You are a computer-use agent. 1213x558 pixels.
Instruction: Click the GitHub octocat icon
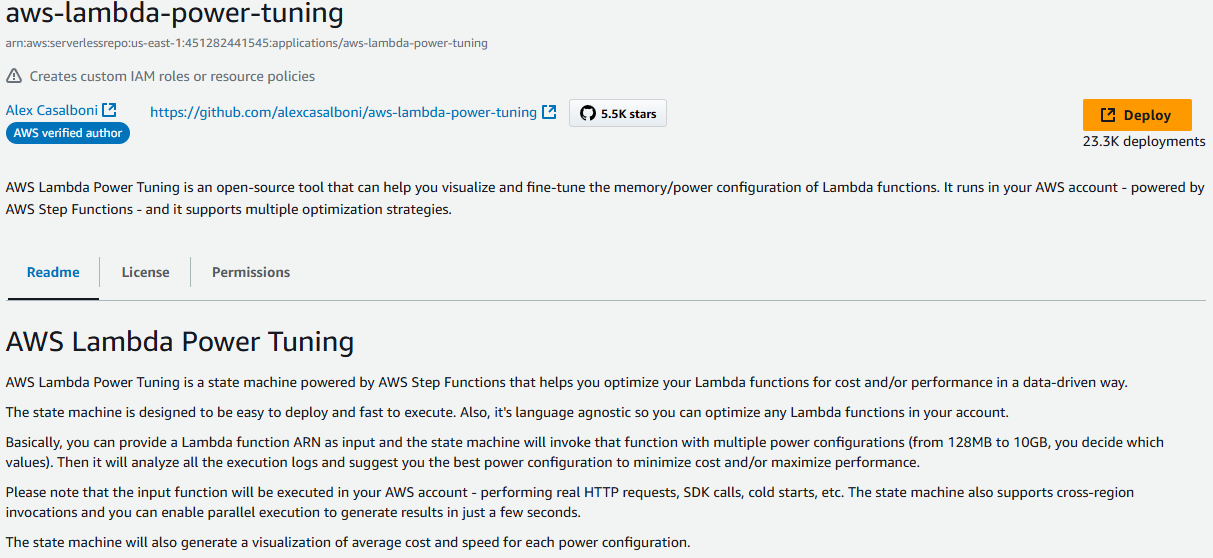click(x=588, y=113)
